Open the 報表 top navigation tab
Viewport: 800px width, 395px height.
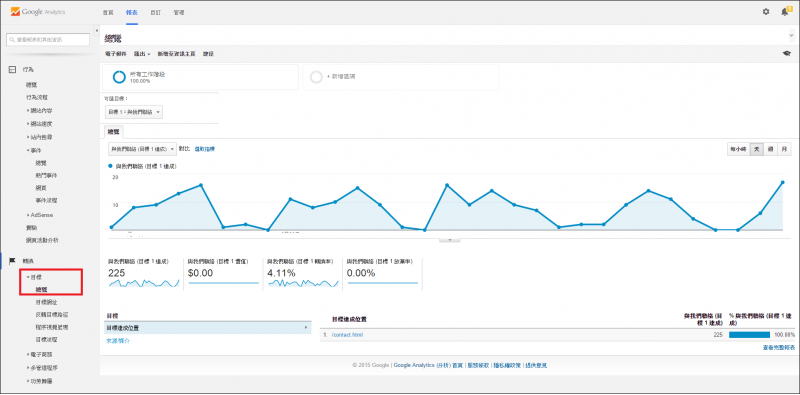click(132, 12)
